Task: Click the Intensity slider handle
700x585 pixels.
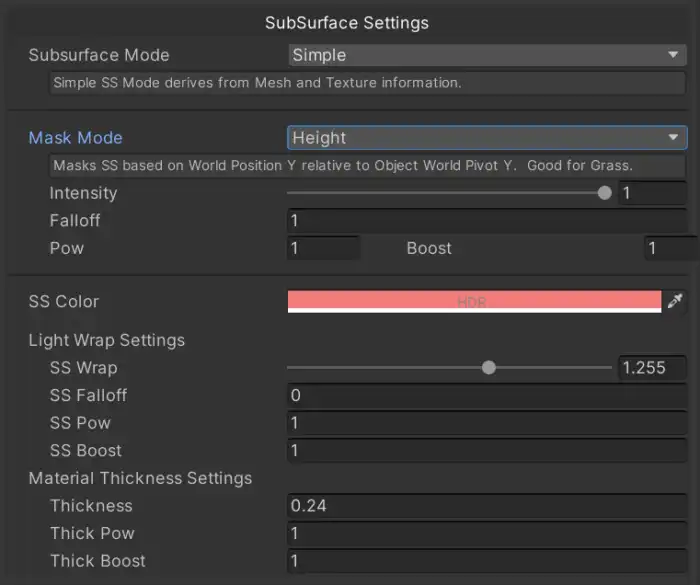Action: coord(604,193)
